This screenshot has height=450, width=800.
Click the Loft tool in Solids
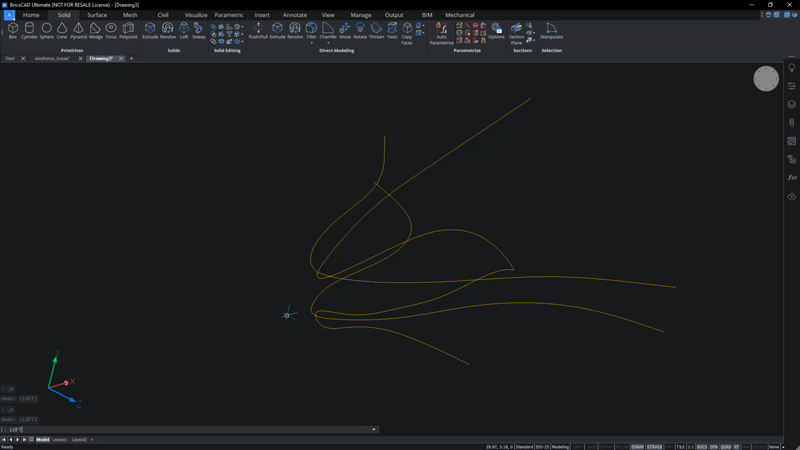click(184, 31)
